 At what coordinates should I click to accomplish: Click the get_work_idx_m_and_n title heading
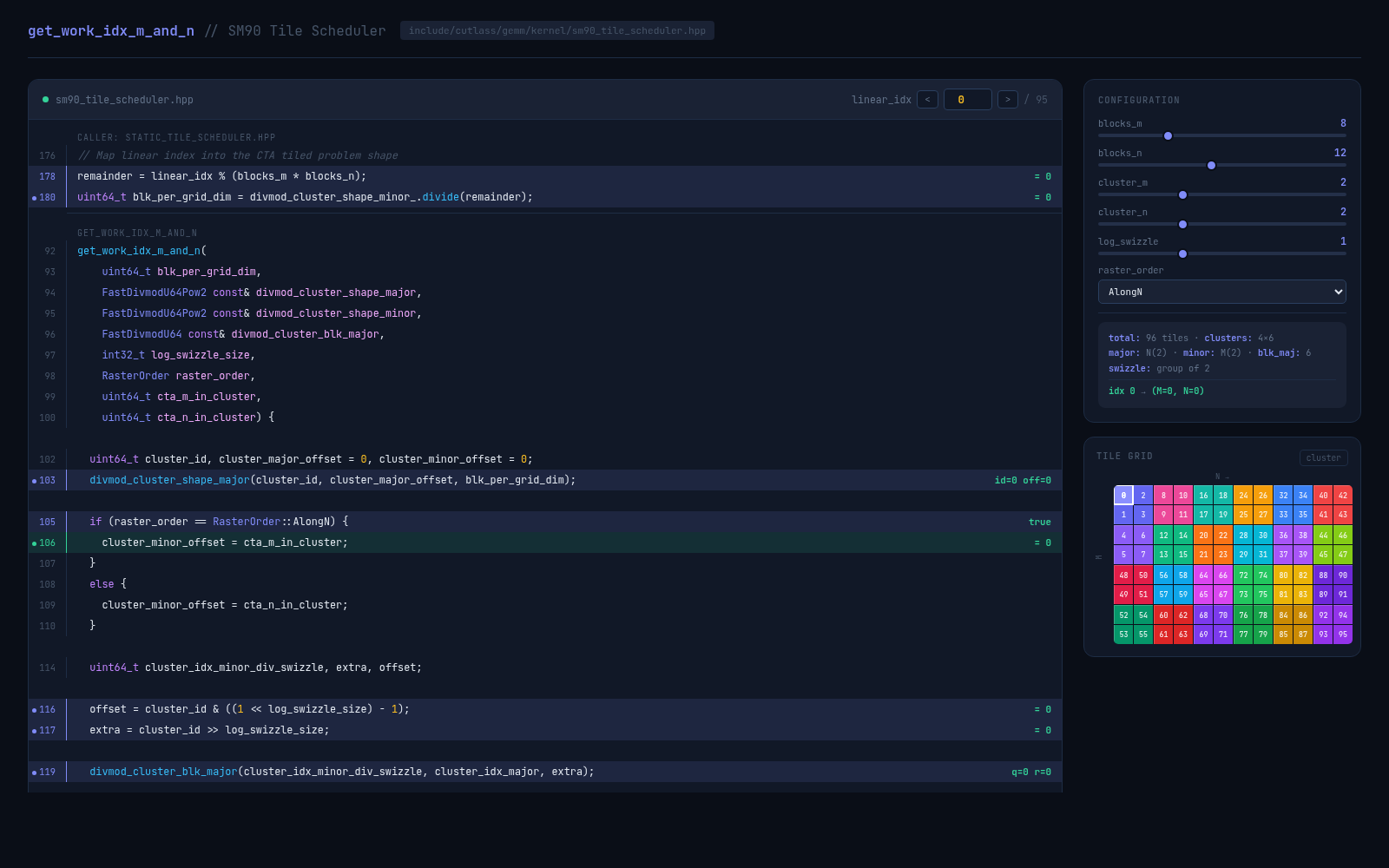[x=110, y=30]
